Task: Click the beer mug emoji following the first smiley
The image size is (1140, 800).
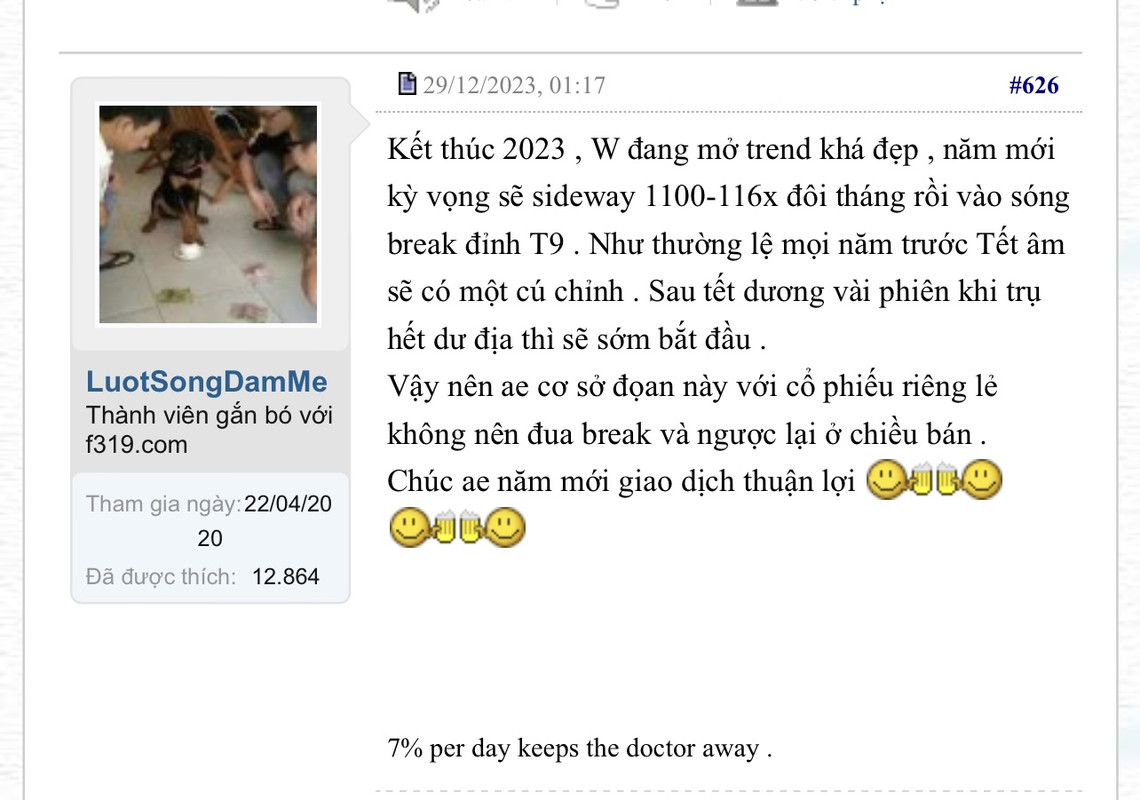Action: click(x=920, y=479)
